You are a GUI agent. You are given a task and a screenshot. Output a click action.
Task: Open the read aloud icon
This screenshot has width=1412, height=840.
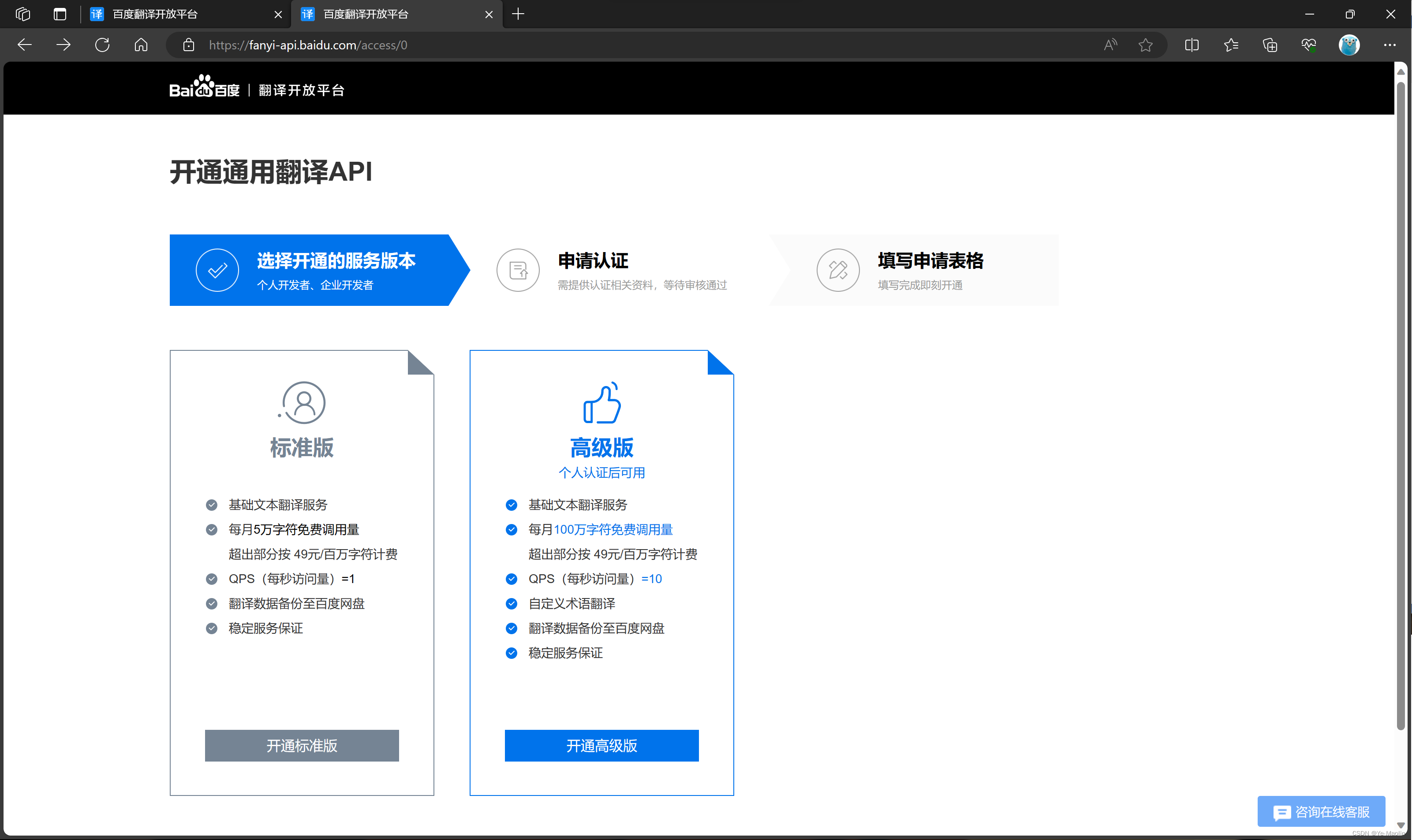point(1110,45)
